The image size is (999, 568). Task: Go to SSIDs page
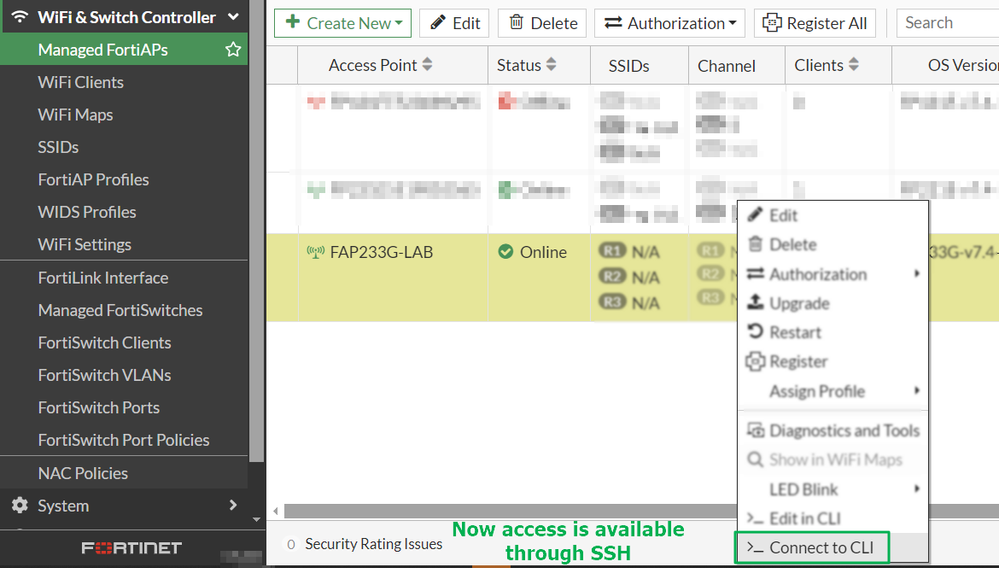(x=58, y=147)
